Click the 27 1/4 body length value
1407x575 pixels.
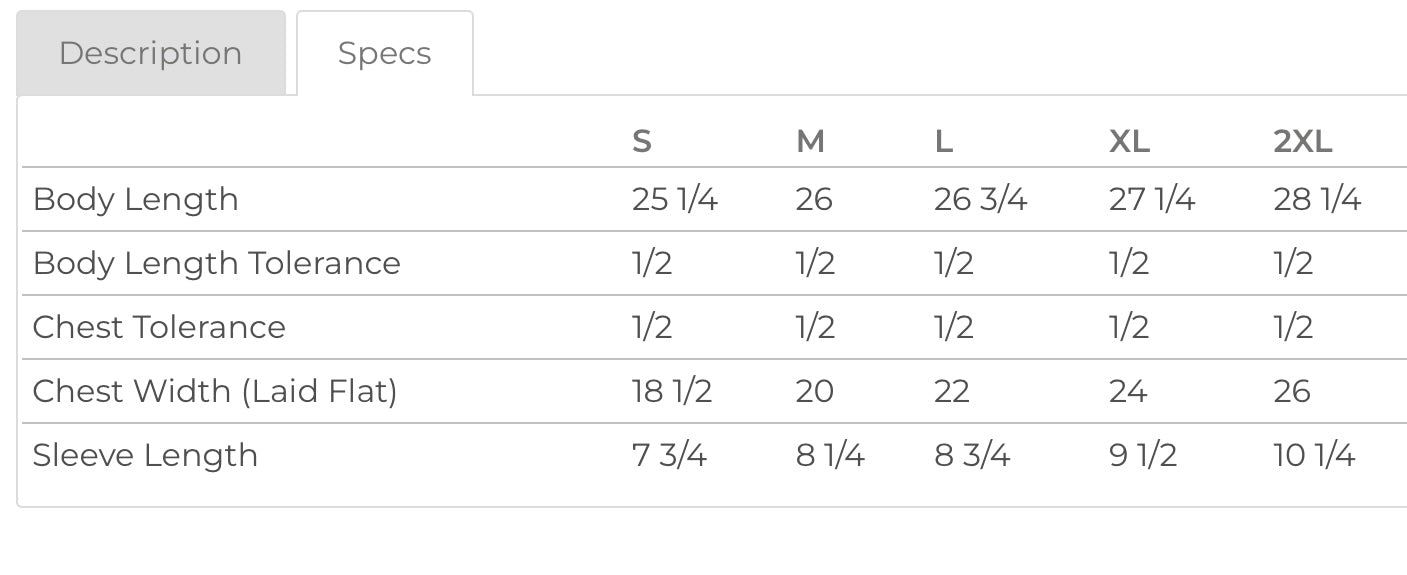click(1152, 199)
